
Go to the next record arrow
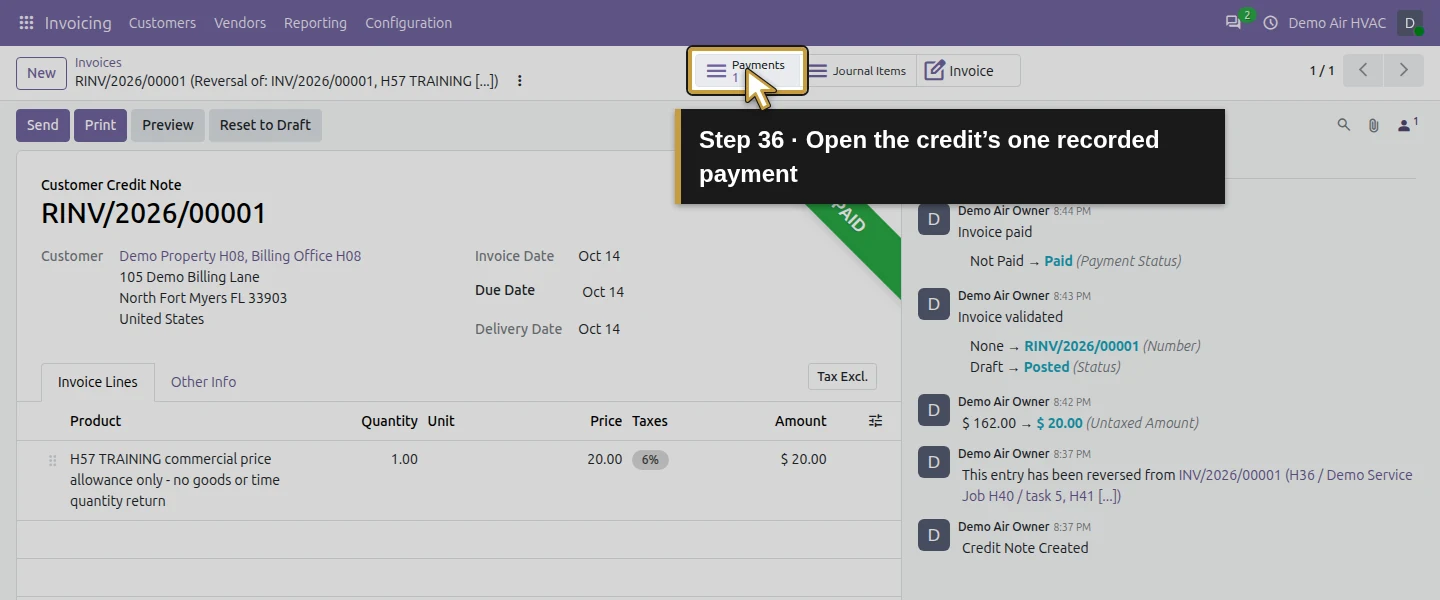pos(1403,70)
